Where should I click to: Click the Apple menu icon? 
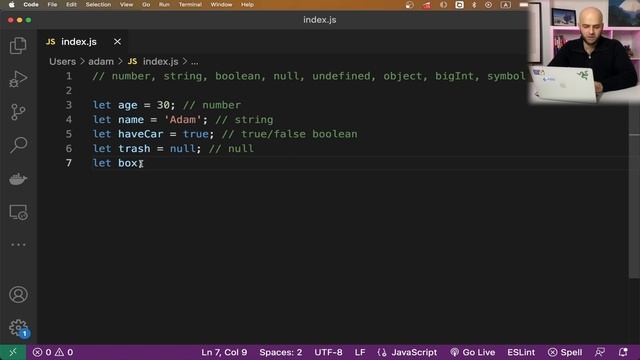click(x=11, y=4)
